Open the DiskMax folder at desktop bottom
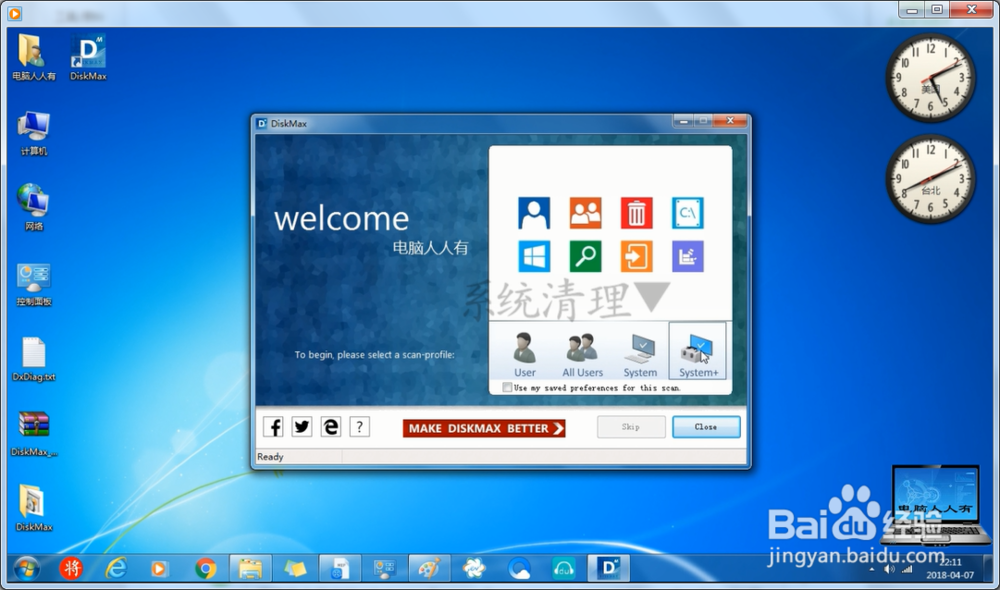 (34, 508)
